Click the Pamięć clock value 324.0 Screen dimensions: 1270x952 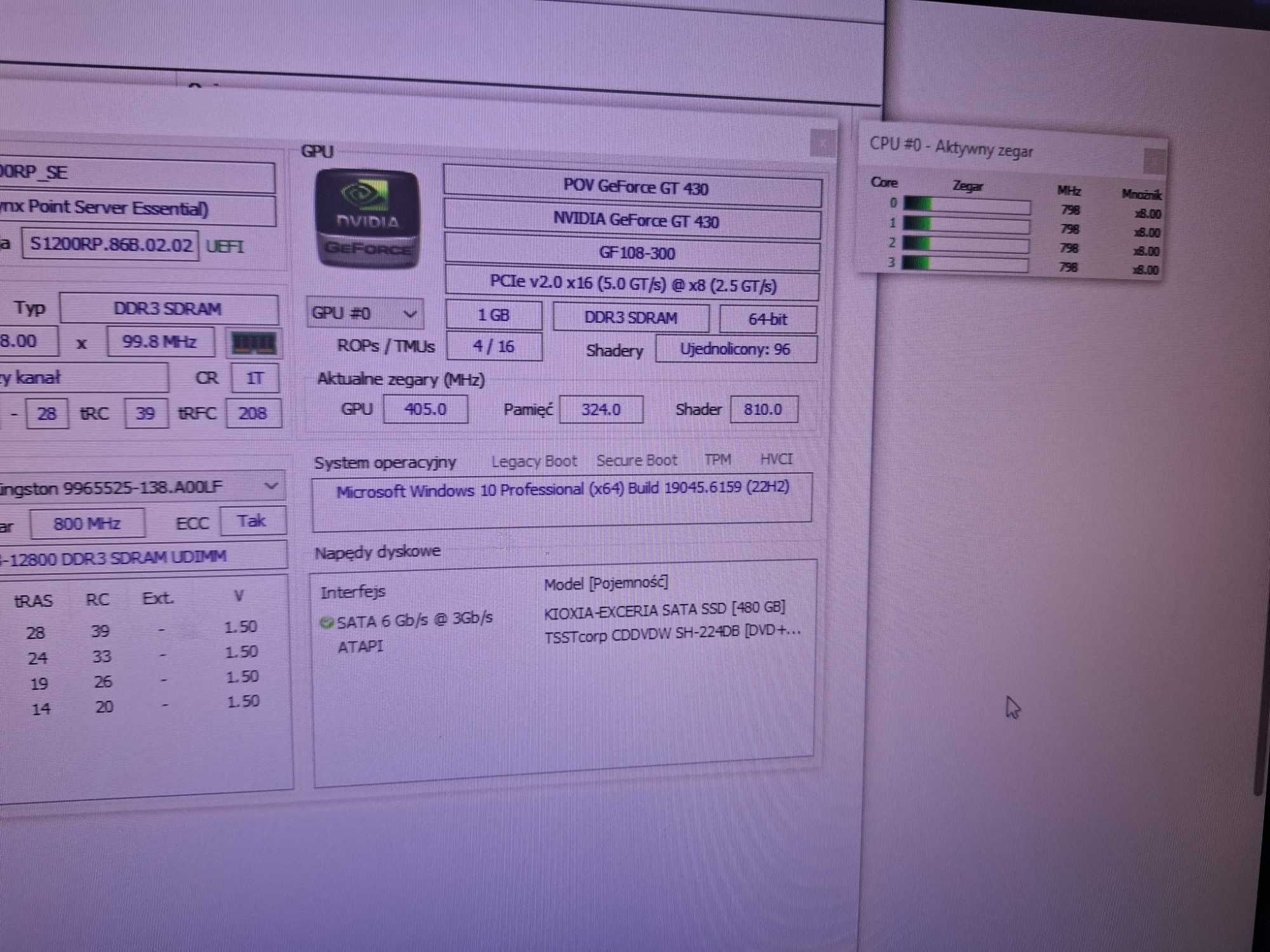[601, 410]
